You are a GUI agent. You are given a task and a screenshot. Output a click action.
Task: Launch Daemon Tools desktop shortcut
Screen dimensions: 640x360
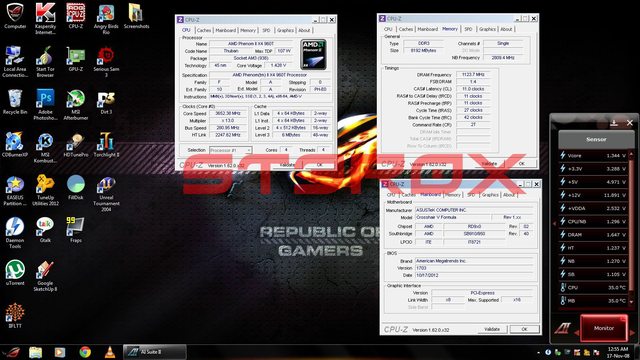point(15,233)
